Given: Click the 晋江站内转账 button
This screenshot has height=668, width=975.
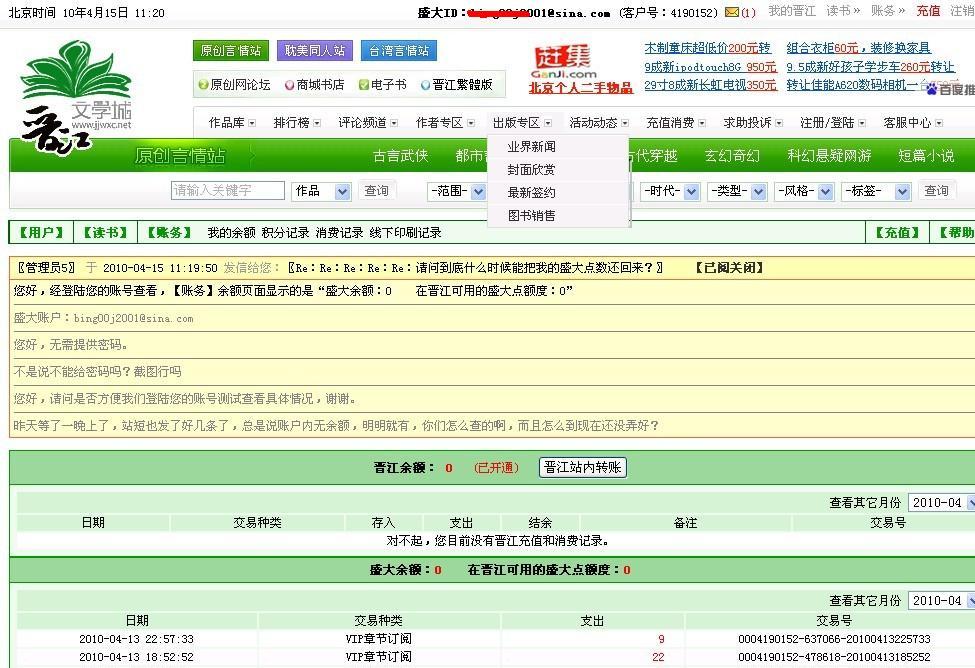Looking at the screenshot, I should pos(583,467).
